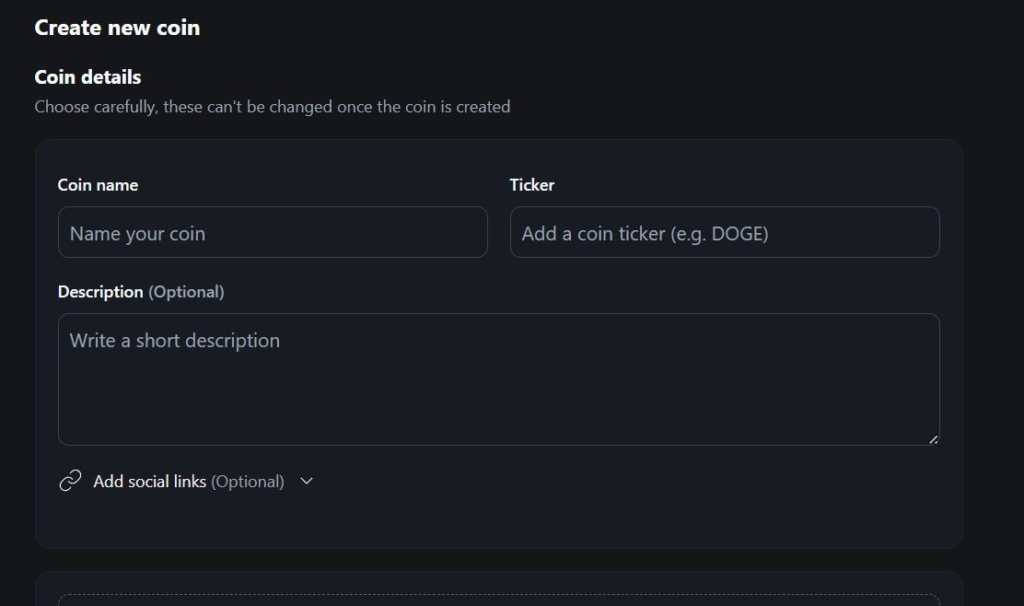Select the 'Name your coin' placeholder text
Screen dimensions: 1024x606
[x=137, y=234]
